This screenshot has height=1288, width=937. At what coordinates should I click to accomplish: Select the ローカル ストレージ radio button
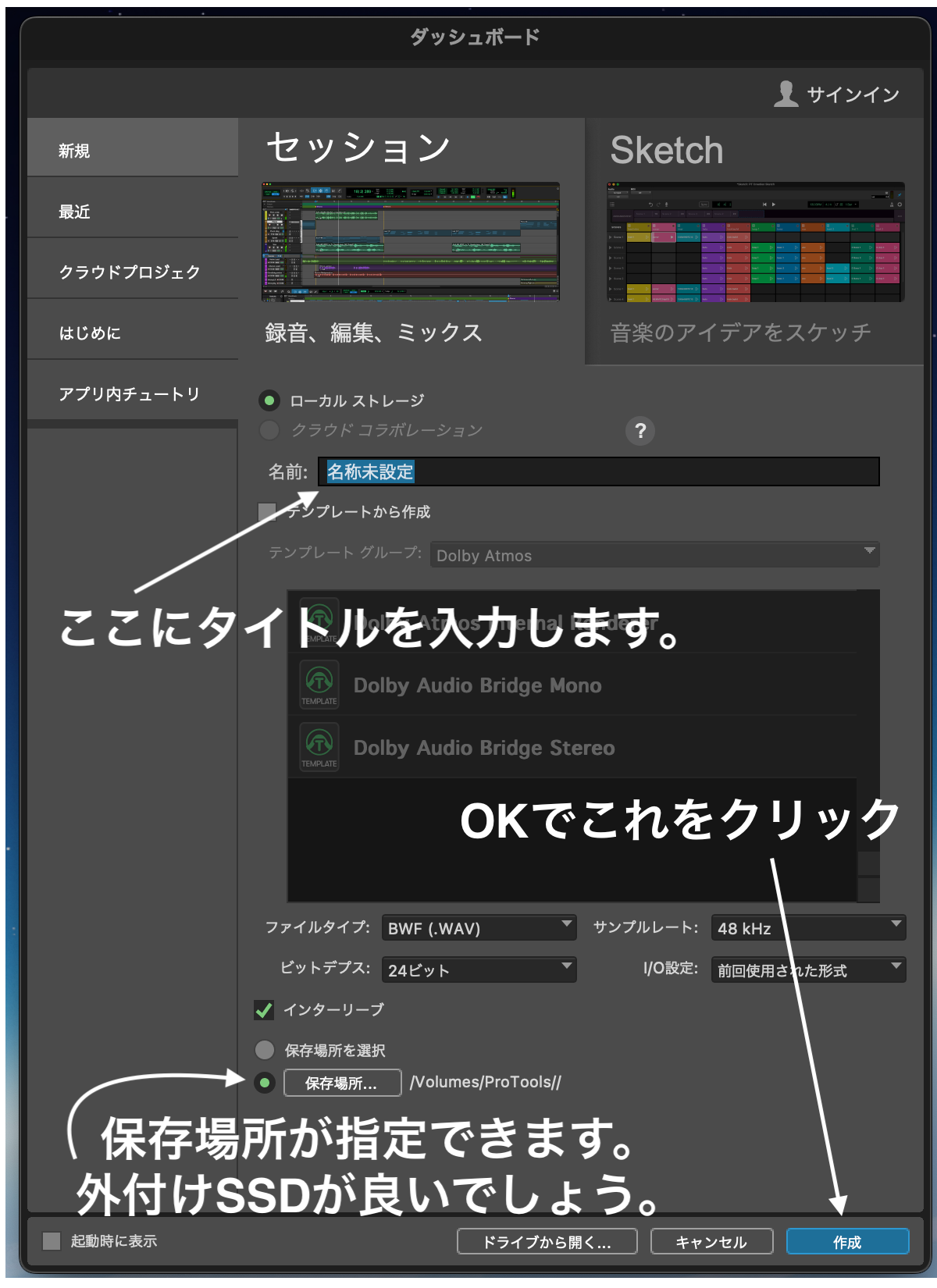269,400
